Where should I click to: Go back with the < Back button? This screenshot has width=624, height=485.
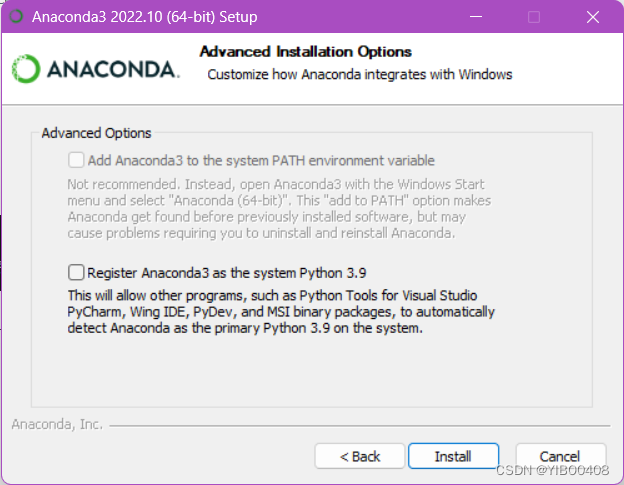coord(360,456)
